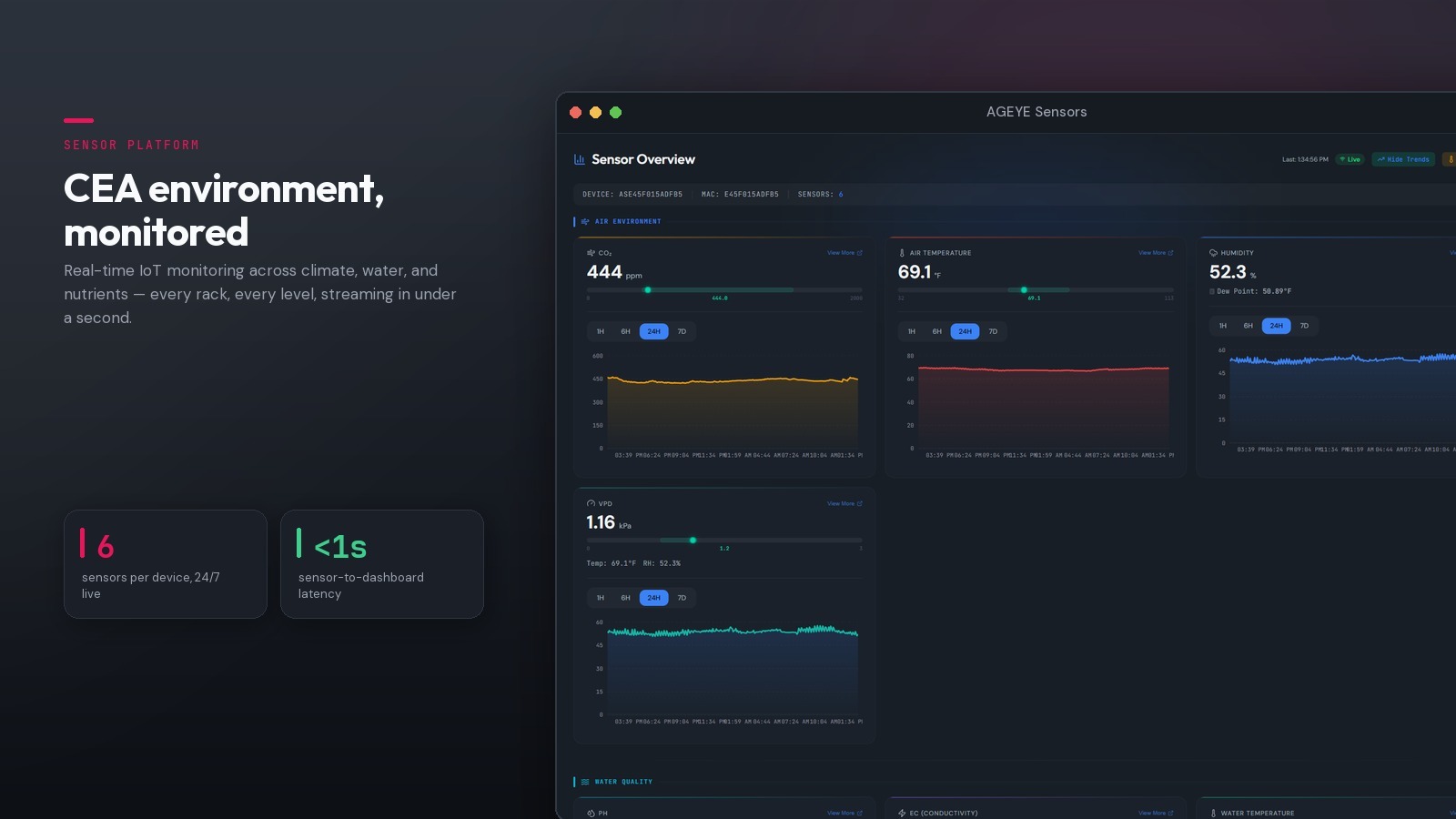Click "Temp: 69.1°F RH: 52.3%" text
This screenshot has width=1456, height=819.
pyautogui.click(x=633, y=563)
